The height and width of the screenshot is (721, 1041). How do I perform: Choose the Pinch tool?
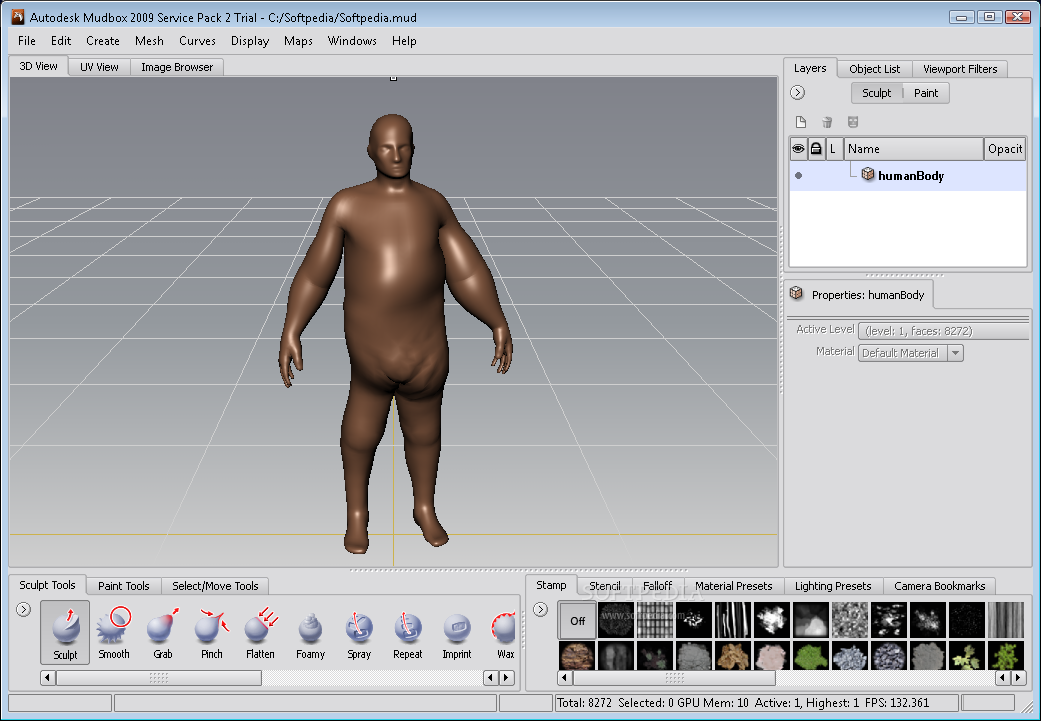point(211,632)
